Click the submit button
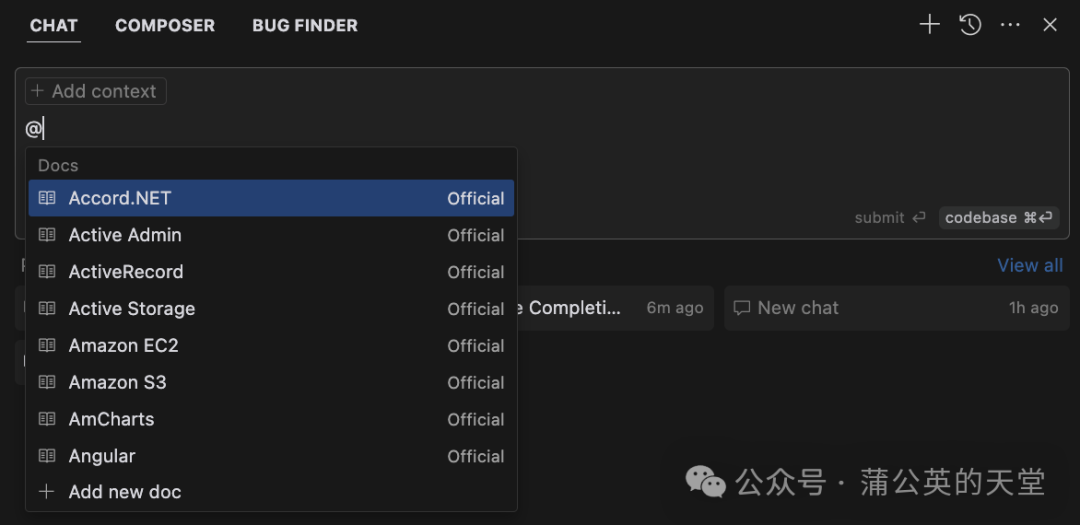 coord(890,218)
